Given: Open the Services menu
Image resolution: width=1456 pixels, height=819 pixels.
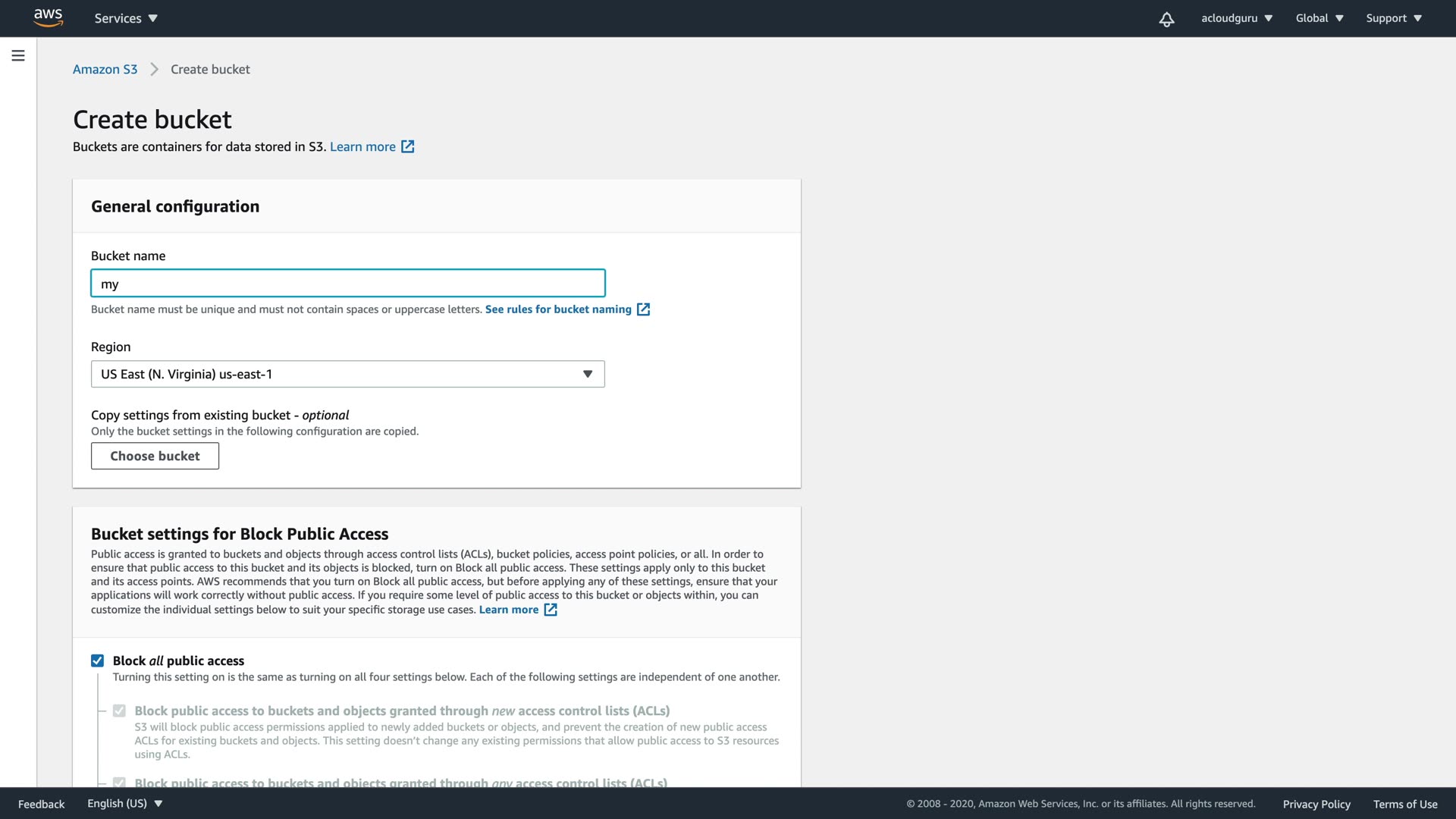Looking at the screenshot, I should coord(126,18).
